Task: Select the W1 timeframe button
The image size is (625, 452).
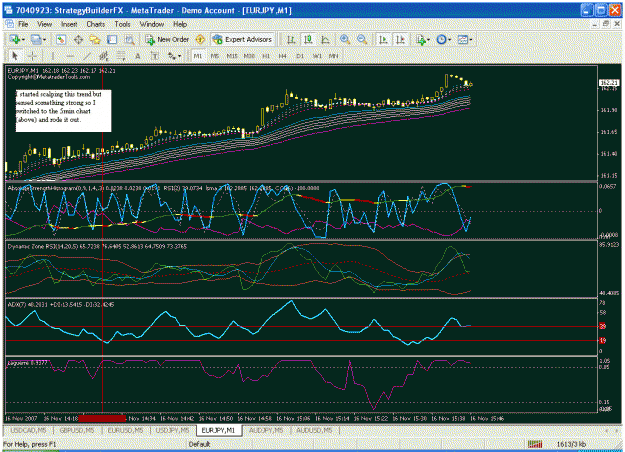Action: coord(317,56)
